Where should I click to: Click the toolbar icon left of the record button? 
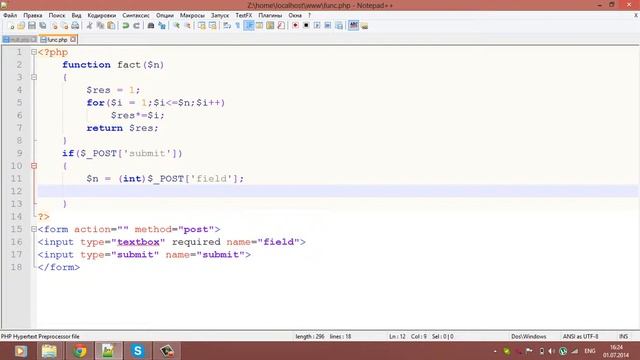tap(281, 26)
